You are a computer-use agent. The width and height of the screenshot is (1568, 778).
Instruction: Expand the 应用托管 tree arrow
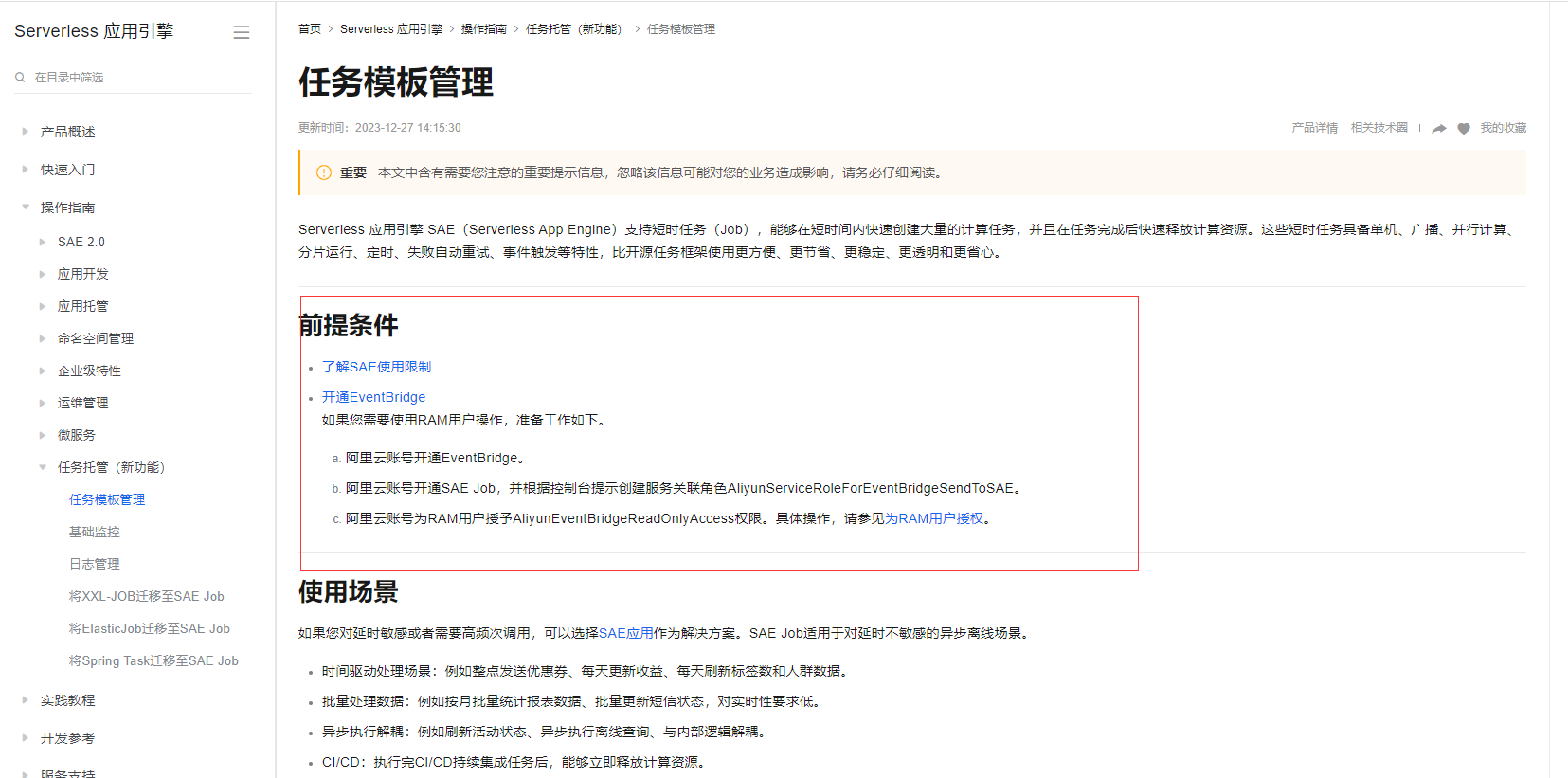[42, 306]
